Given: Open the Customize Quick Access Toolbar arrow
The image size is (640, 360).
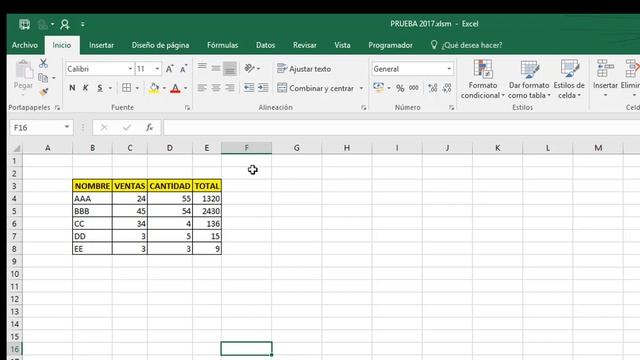Looking at the screenshot, I should pos(82,24).
